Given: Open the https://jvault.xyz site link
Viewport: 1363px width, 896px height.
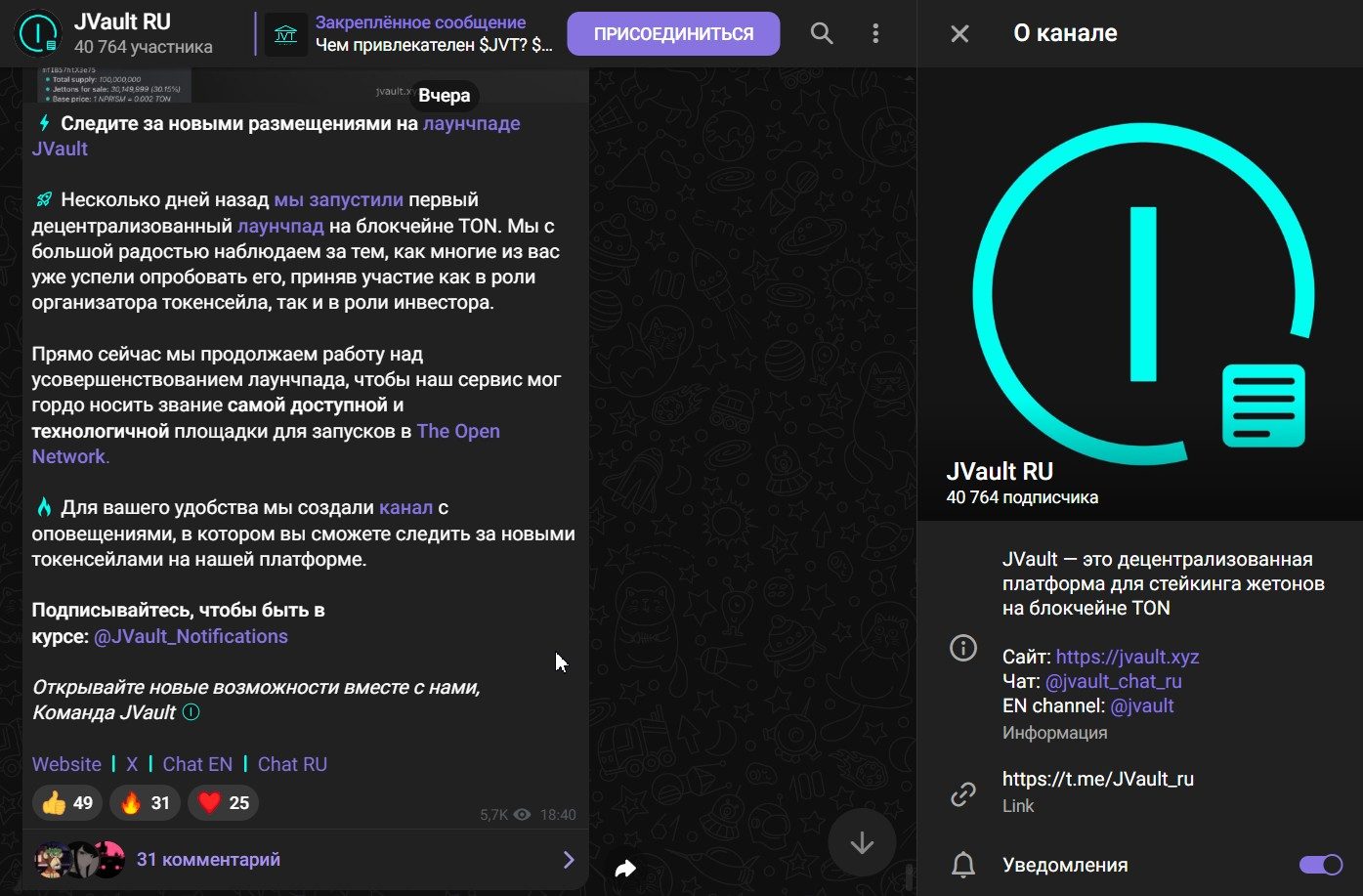Looking at the screenshot, I should click(1128, 657).
